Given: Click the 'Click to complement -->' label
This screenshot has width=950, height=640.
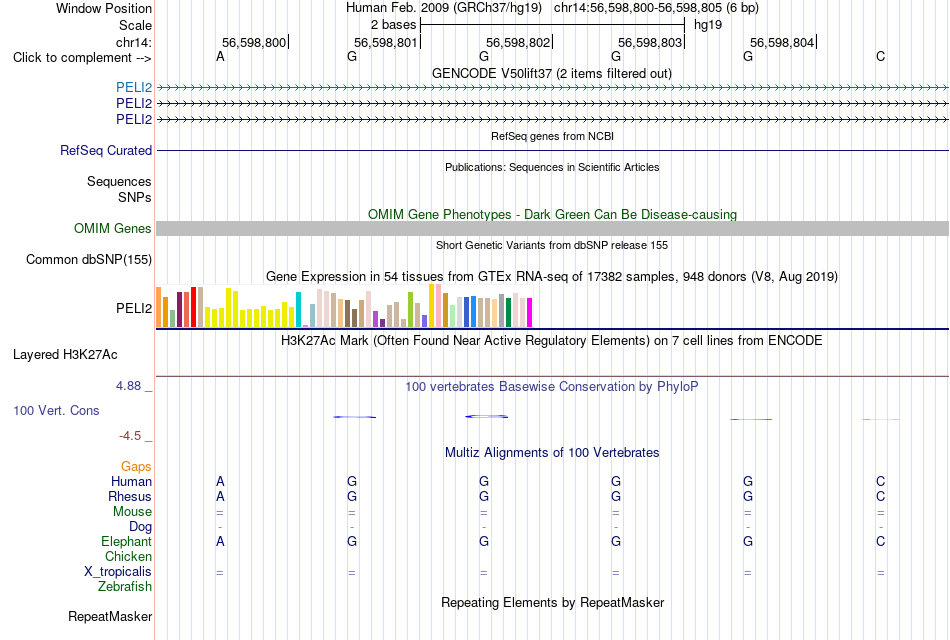Looking at the screenshot, I should 82,58.
